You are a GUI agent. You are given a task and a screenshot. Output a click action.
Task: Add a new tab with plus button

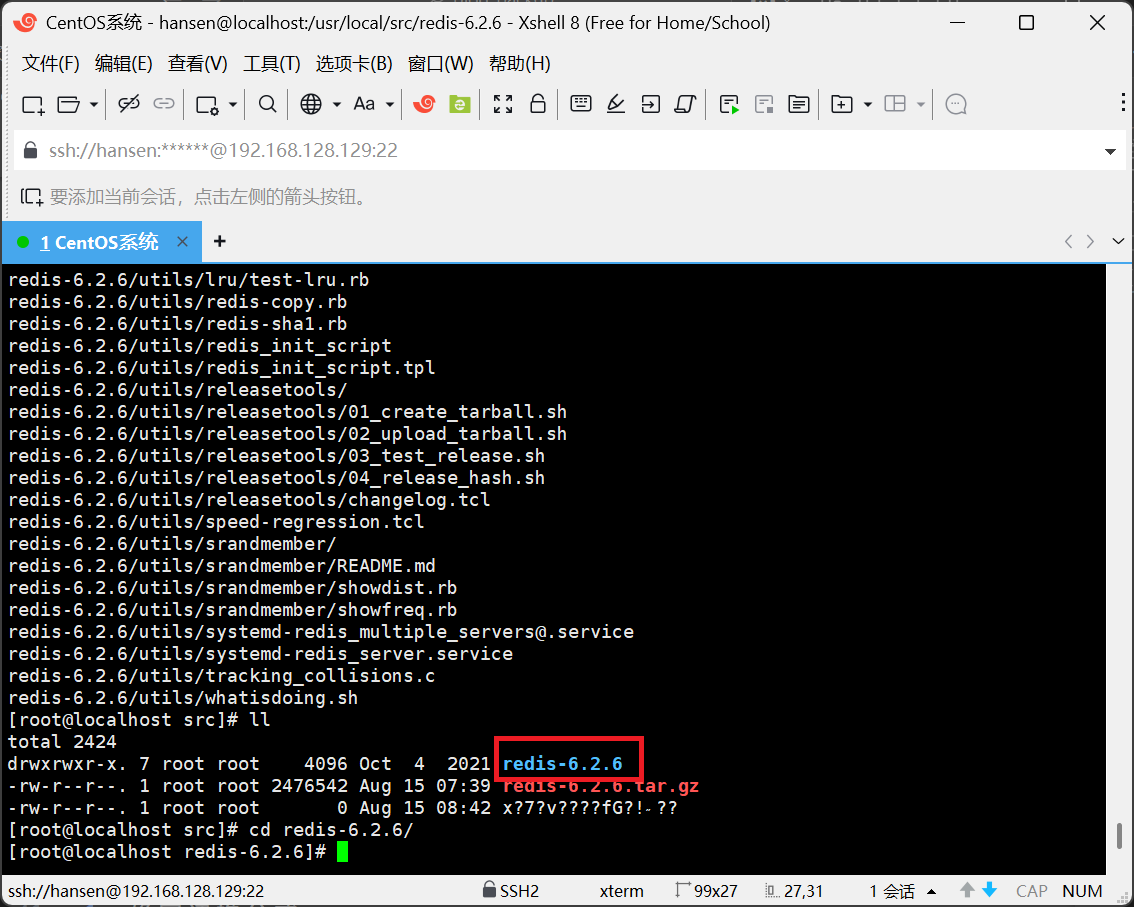(x=220, y=242)
